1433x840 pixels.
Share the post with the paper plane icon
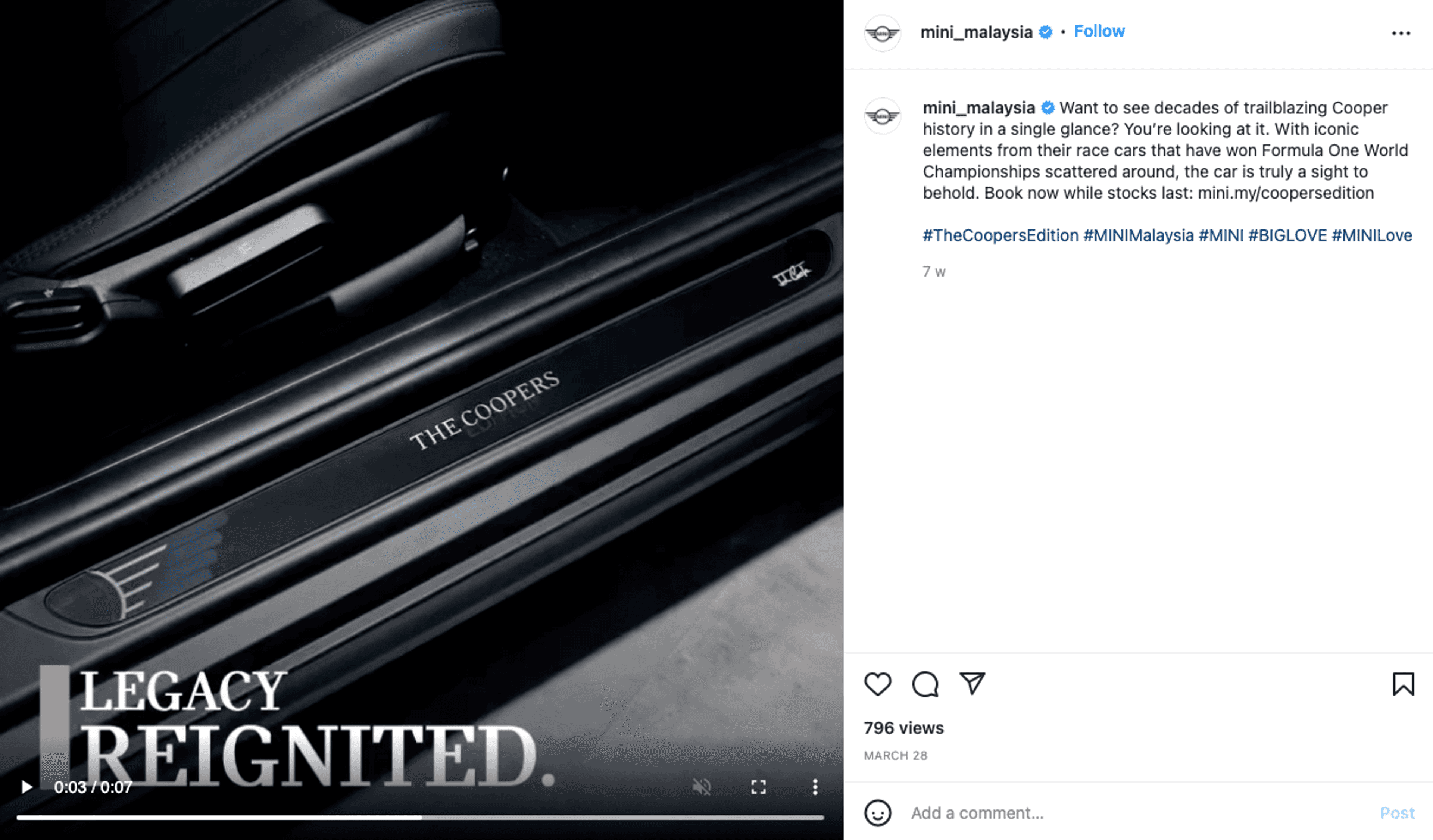[x=972, y=683]
